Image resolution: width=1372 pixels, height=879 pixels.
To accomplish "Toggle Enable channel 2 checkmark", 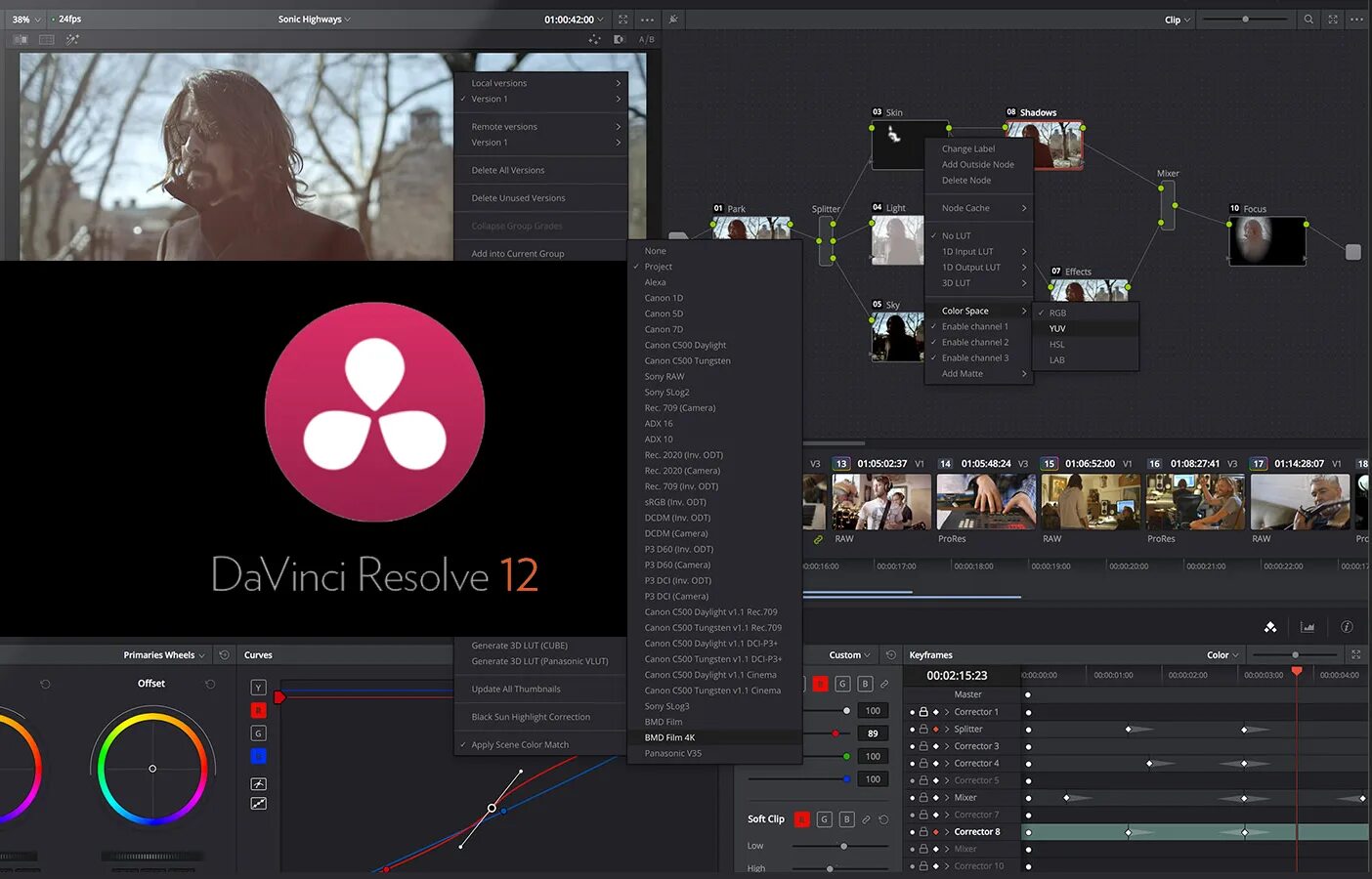I will (x=933, y=342).
